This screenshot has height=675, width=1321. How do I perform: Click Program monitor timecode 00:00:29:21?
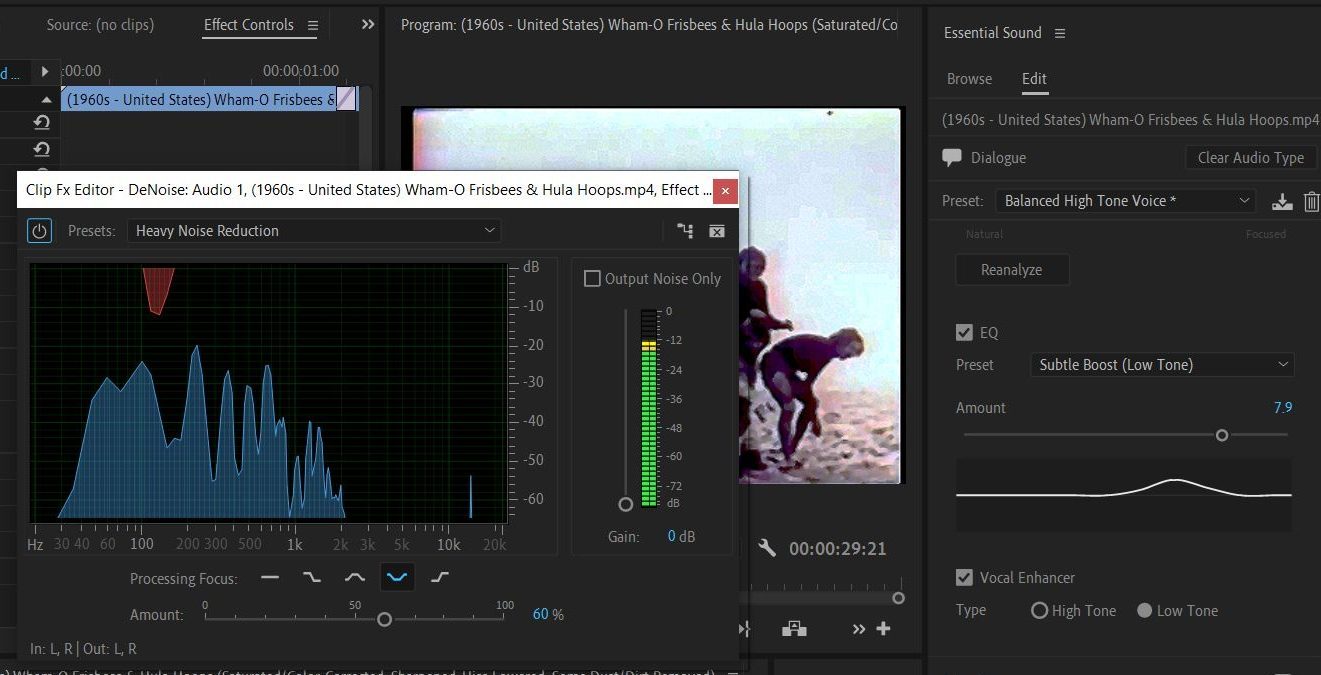pos(838,549)
